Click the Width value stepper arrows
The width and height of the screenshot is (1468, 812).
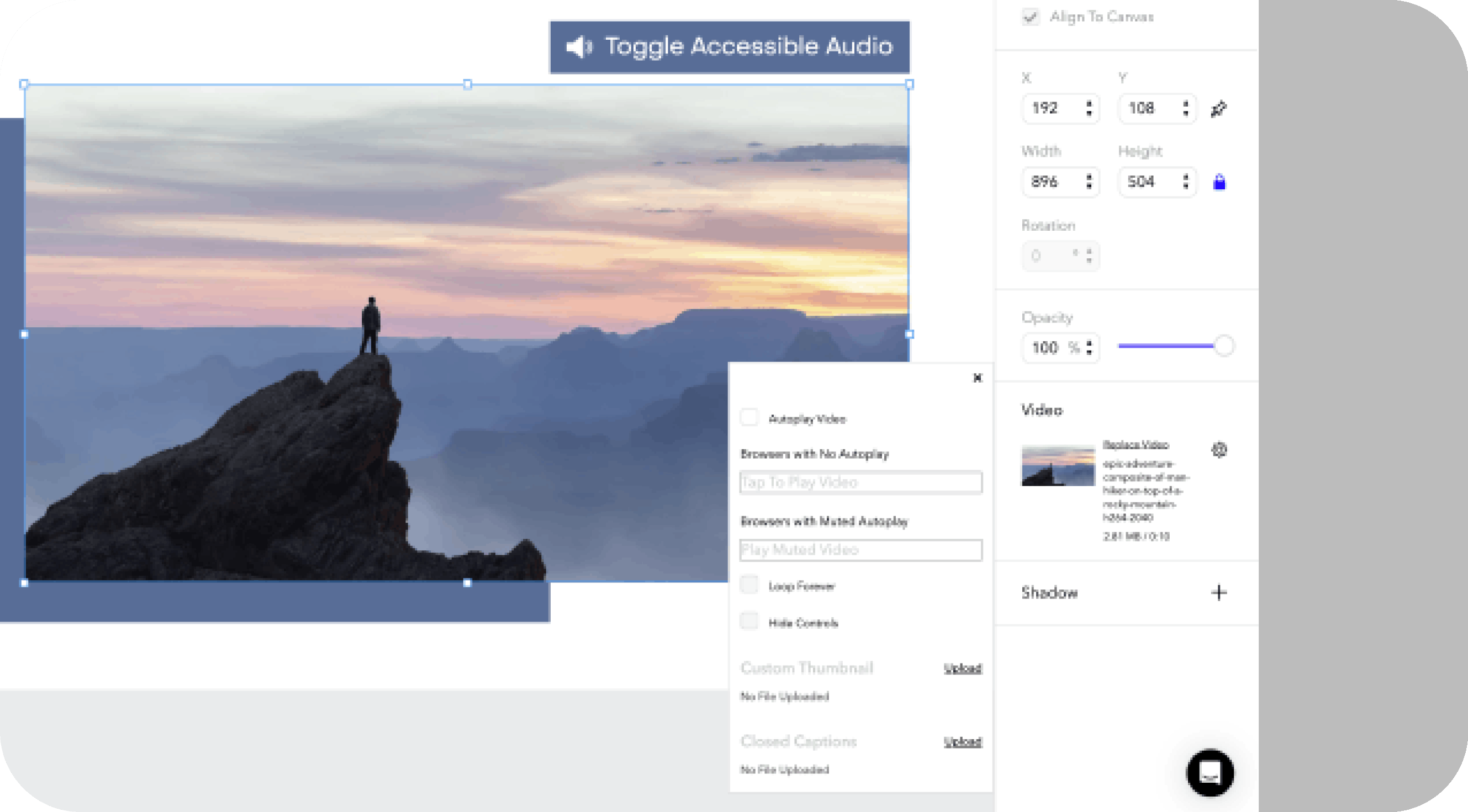point(1089,182)
